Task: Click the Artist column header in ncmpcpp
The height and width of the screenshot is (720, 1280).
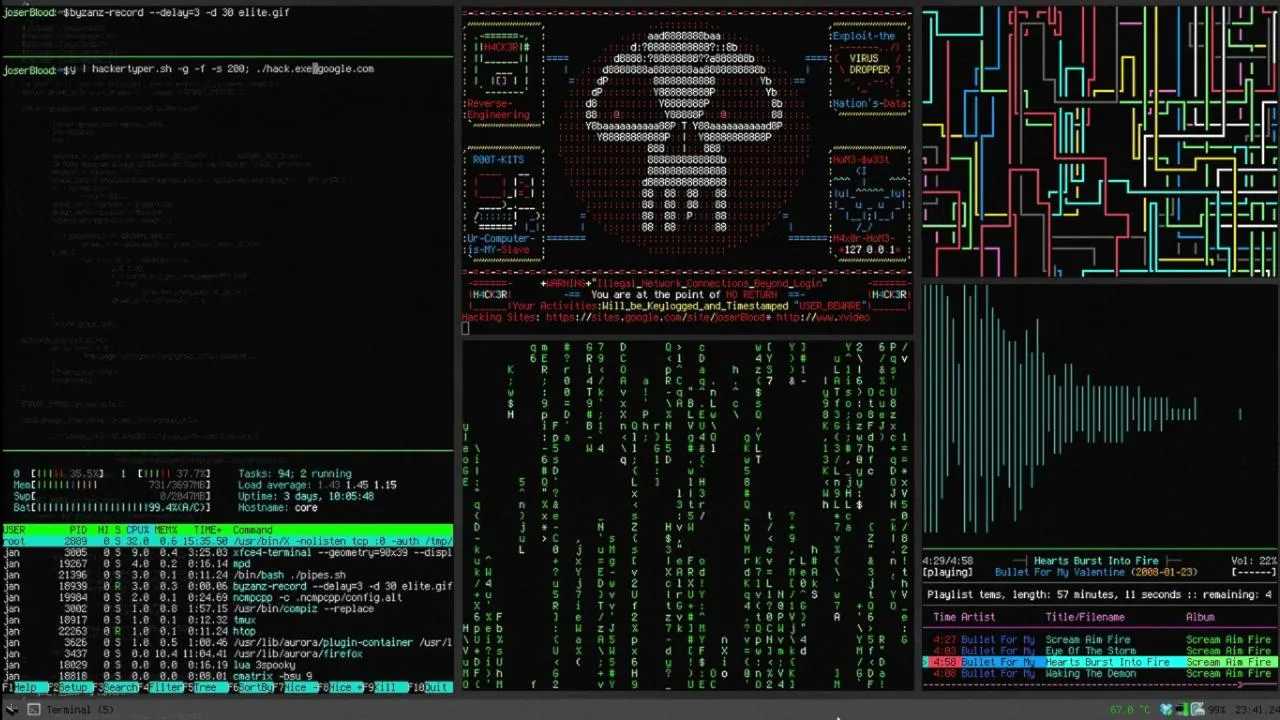Action: (x=978, y=617)
